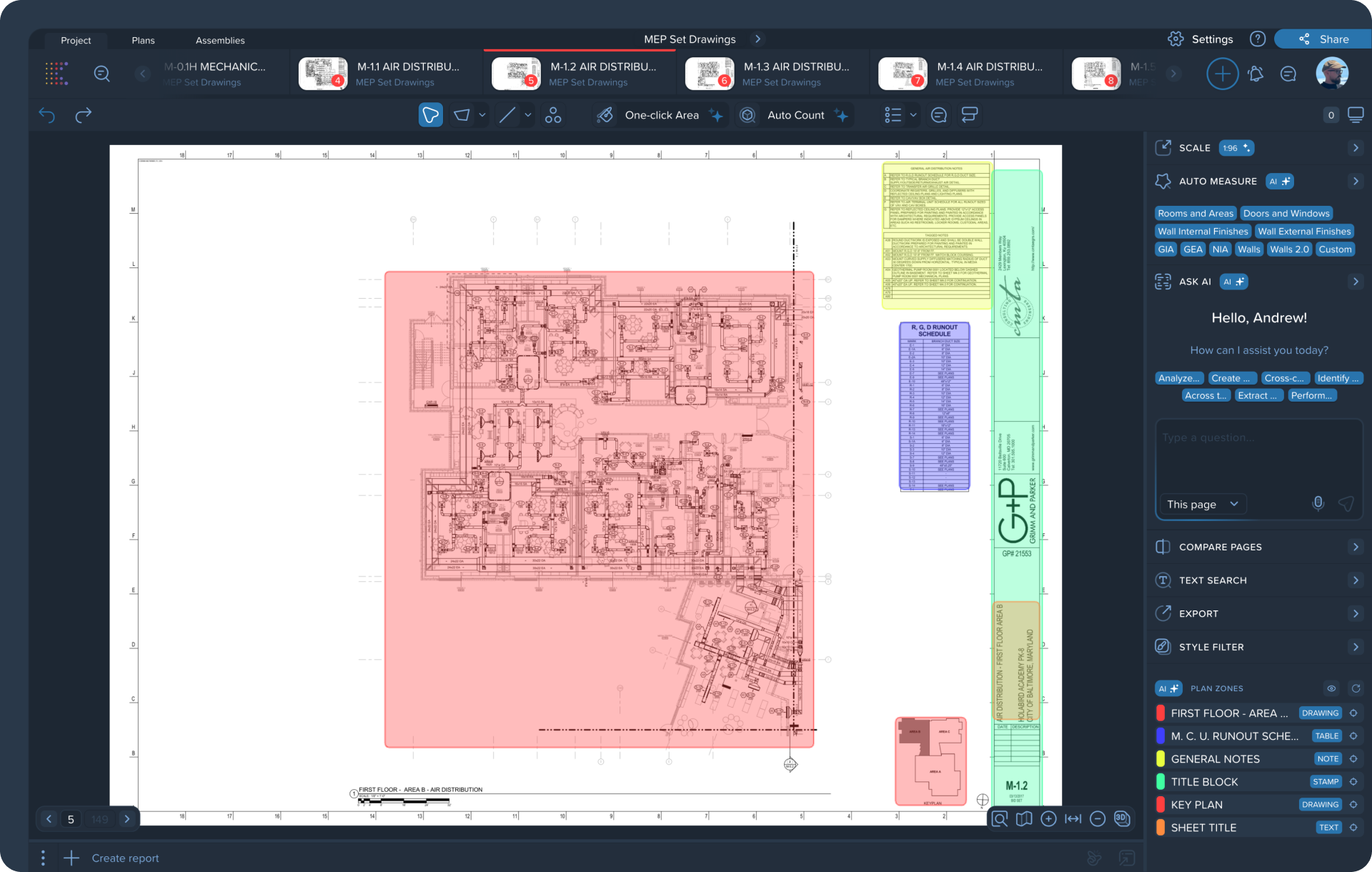Click the microphone icon in Ask AI
Viewport: 1372px width, 872px height.
click(x=1318, y=503)
